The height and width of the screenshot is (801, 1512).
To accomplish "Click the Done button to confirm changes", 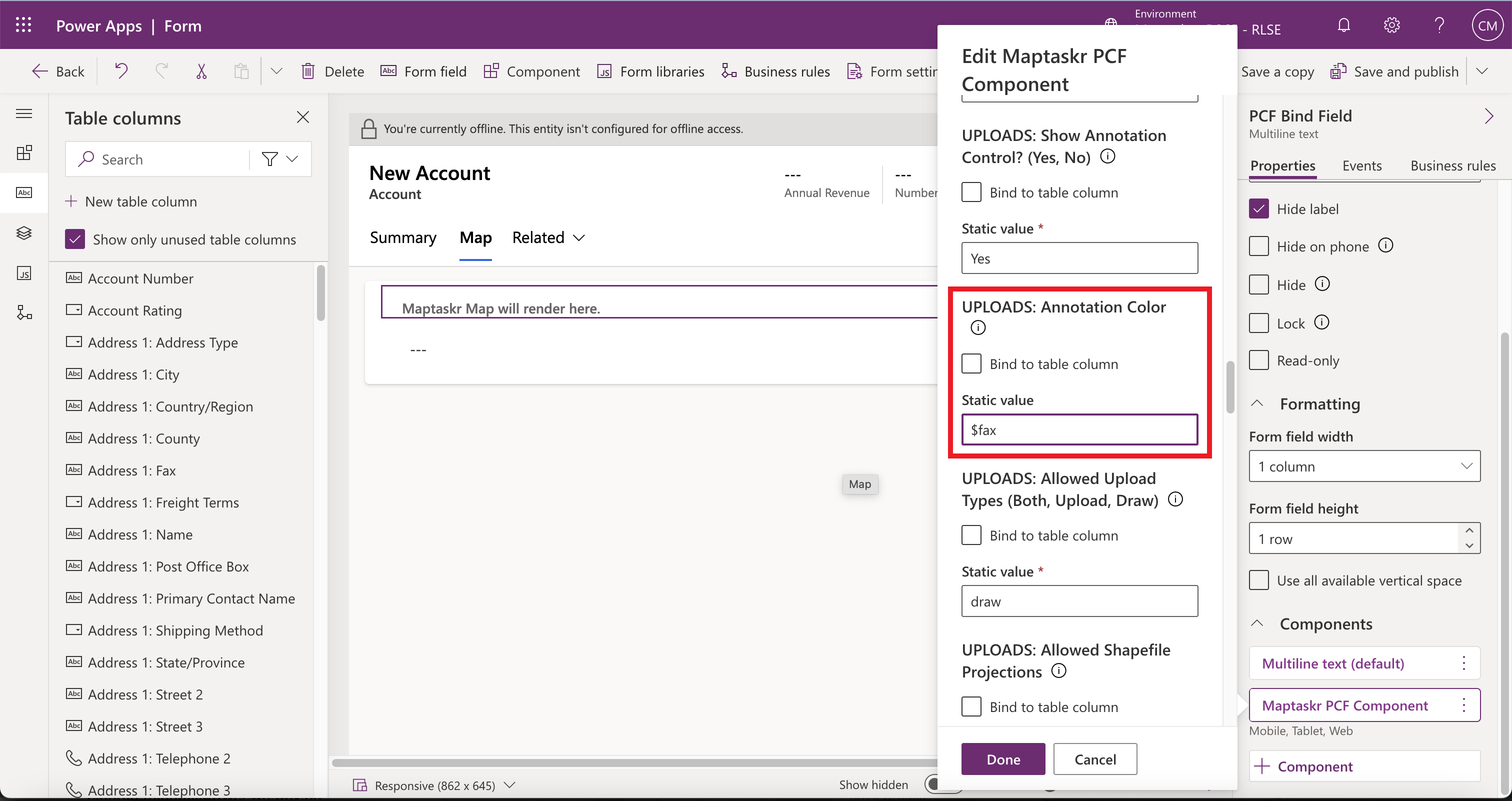I will coord(1003,758).
